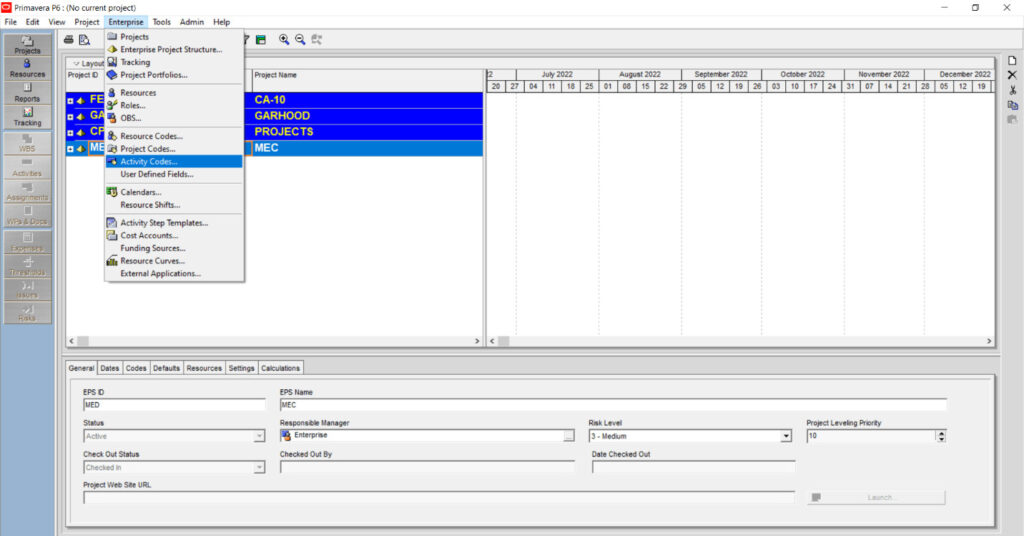Click the EPS ID input field
The height and width of the screenshot is (536, 1024).
[x=174, y=405]
